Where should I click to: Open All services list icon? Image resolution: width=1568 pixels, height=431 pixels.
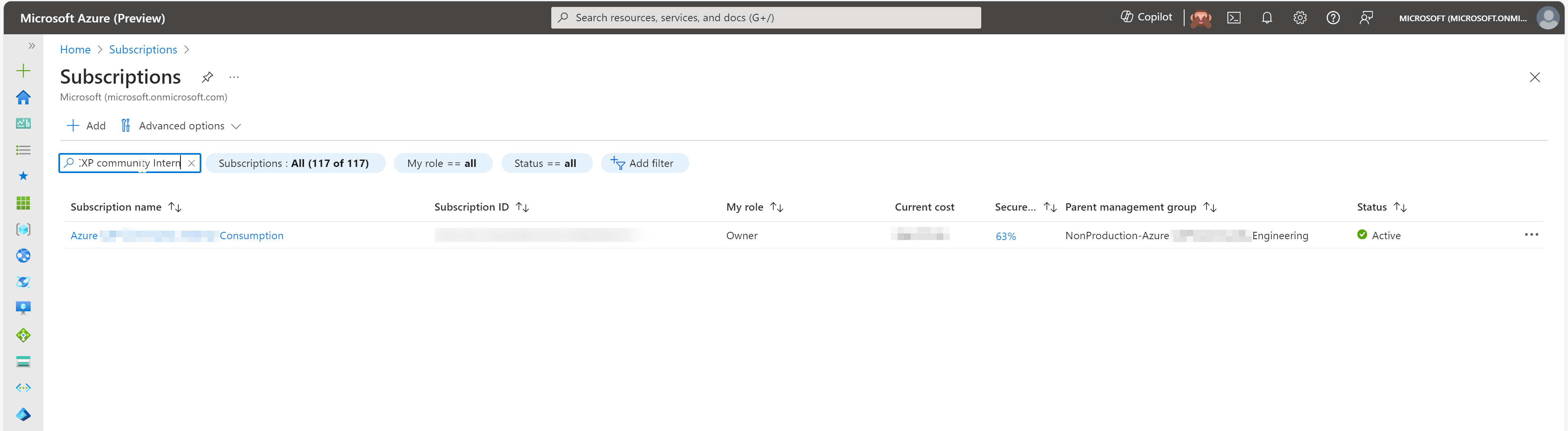23,149
